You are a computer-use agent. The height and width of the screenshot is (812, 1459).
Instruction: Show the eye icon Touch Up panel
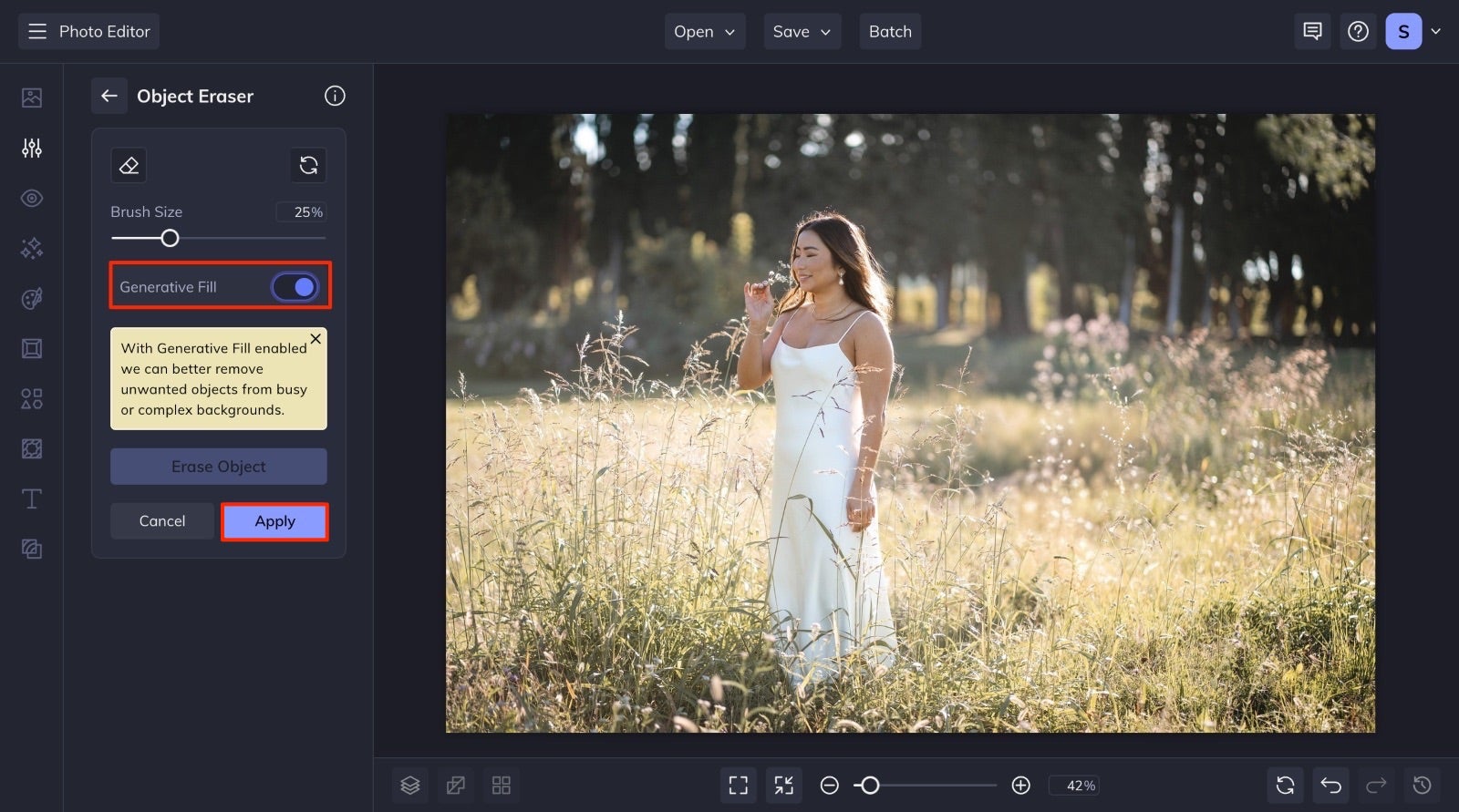(x=32, y=198)
